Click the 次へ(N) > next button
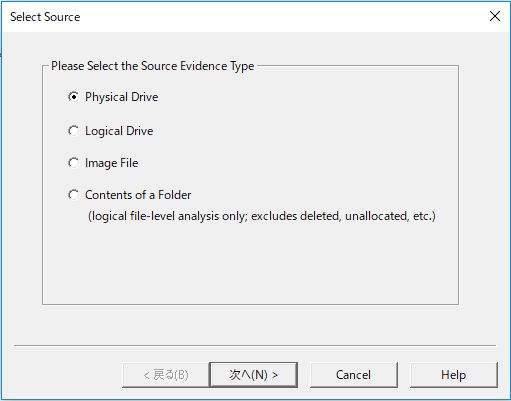The width and height of the screenshot is (511, 401). 254,375
